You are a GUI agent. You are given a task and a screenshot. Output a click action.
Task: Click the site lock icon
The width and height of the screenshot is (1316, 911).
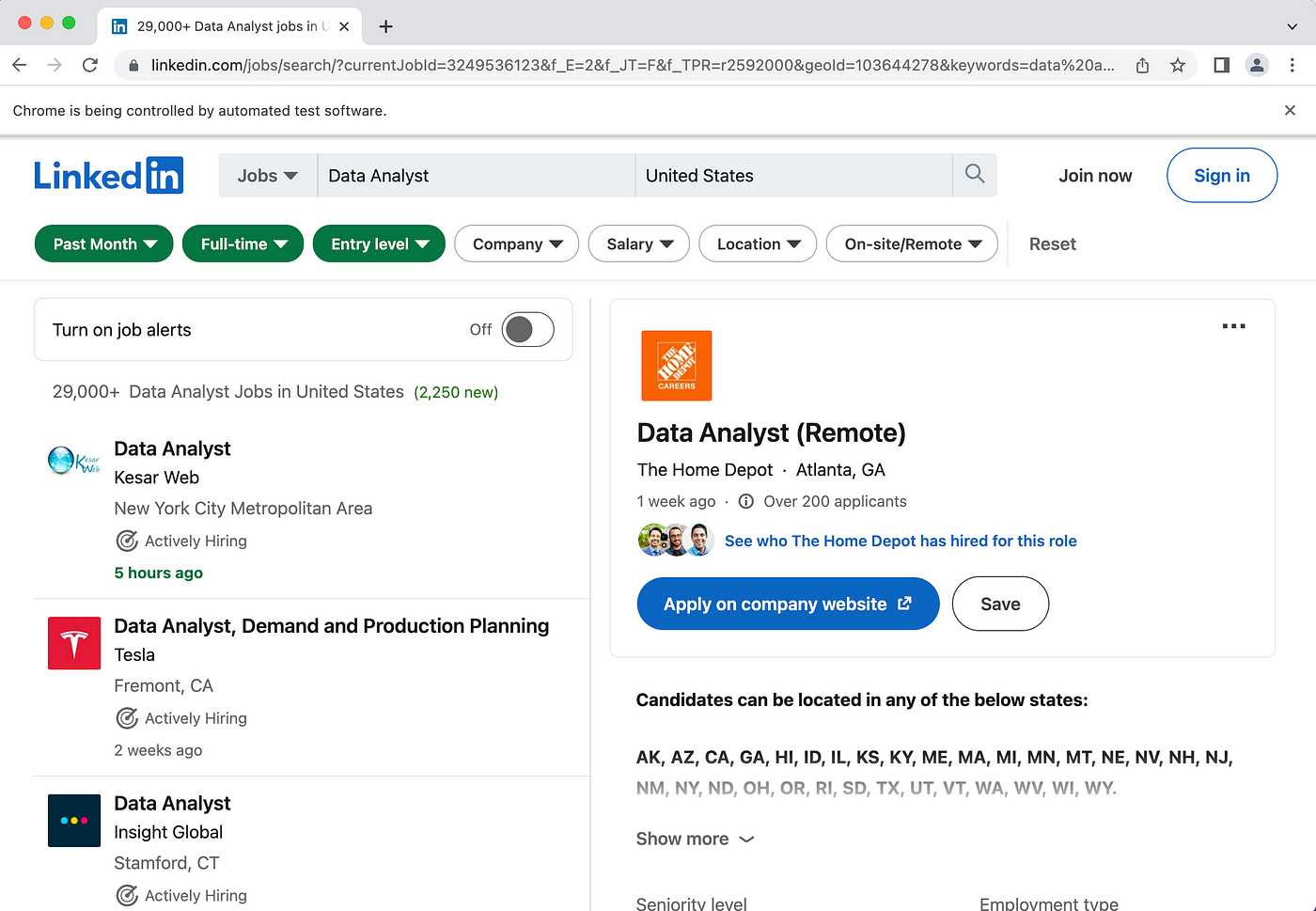coord(133,66)
